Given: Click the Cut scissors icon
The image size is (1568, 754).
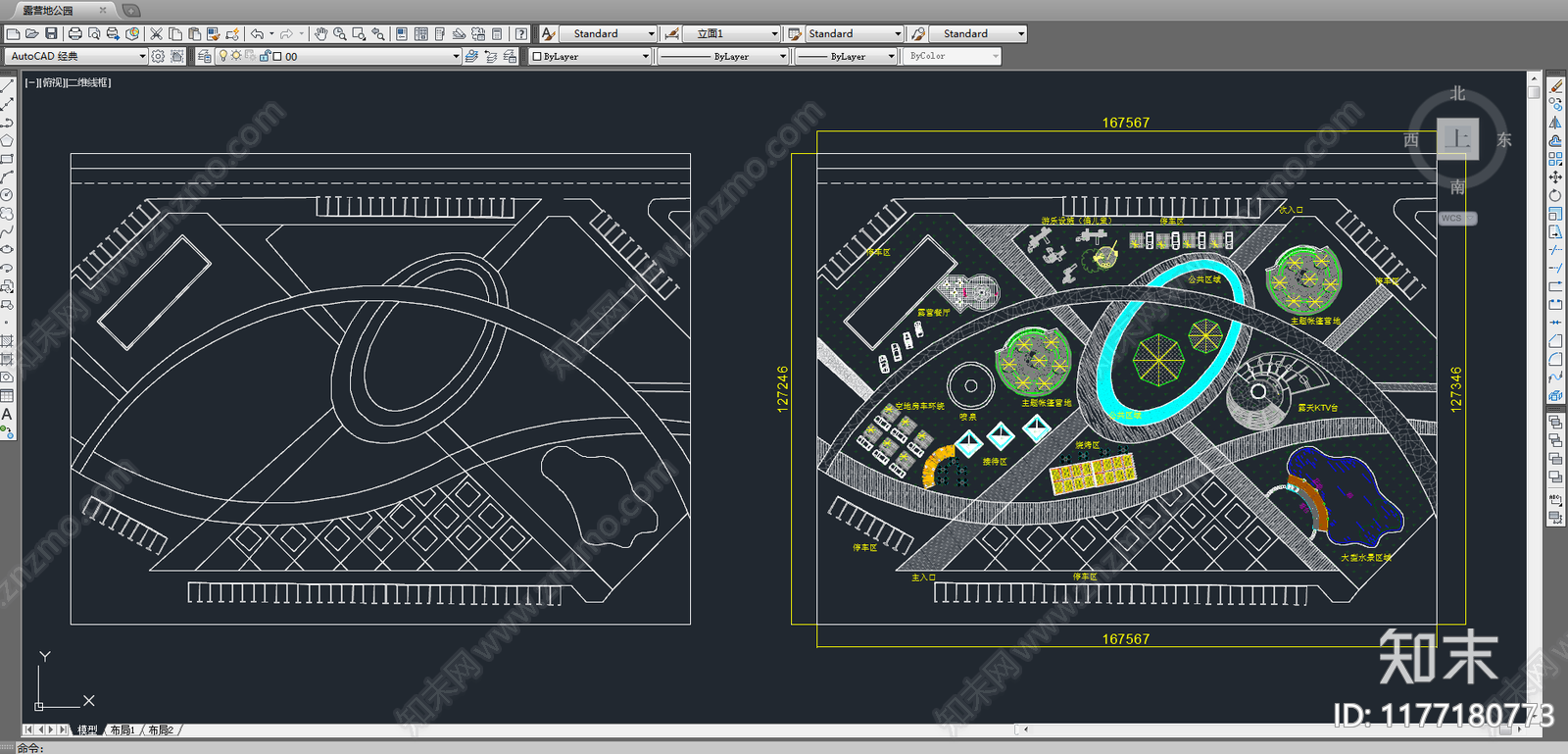Looking at the screenshot, I should (x=156, y=33).
